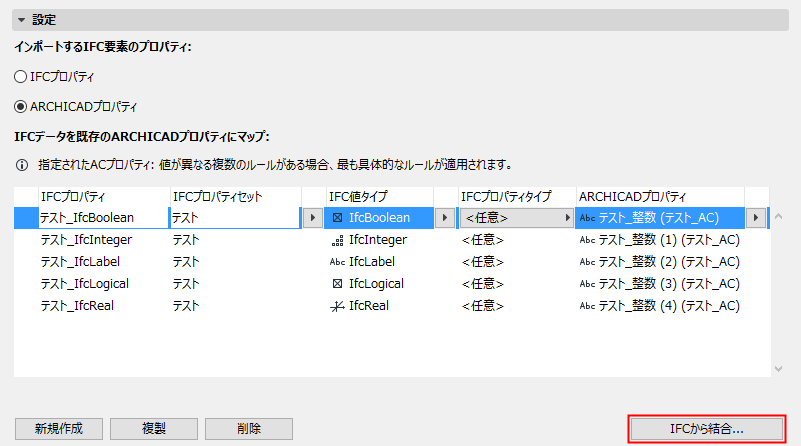Click the 新規作成 button
This screenshot has height=446, width=801.
[59, 429]
